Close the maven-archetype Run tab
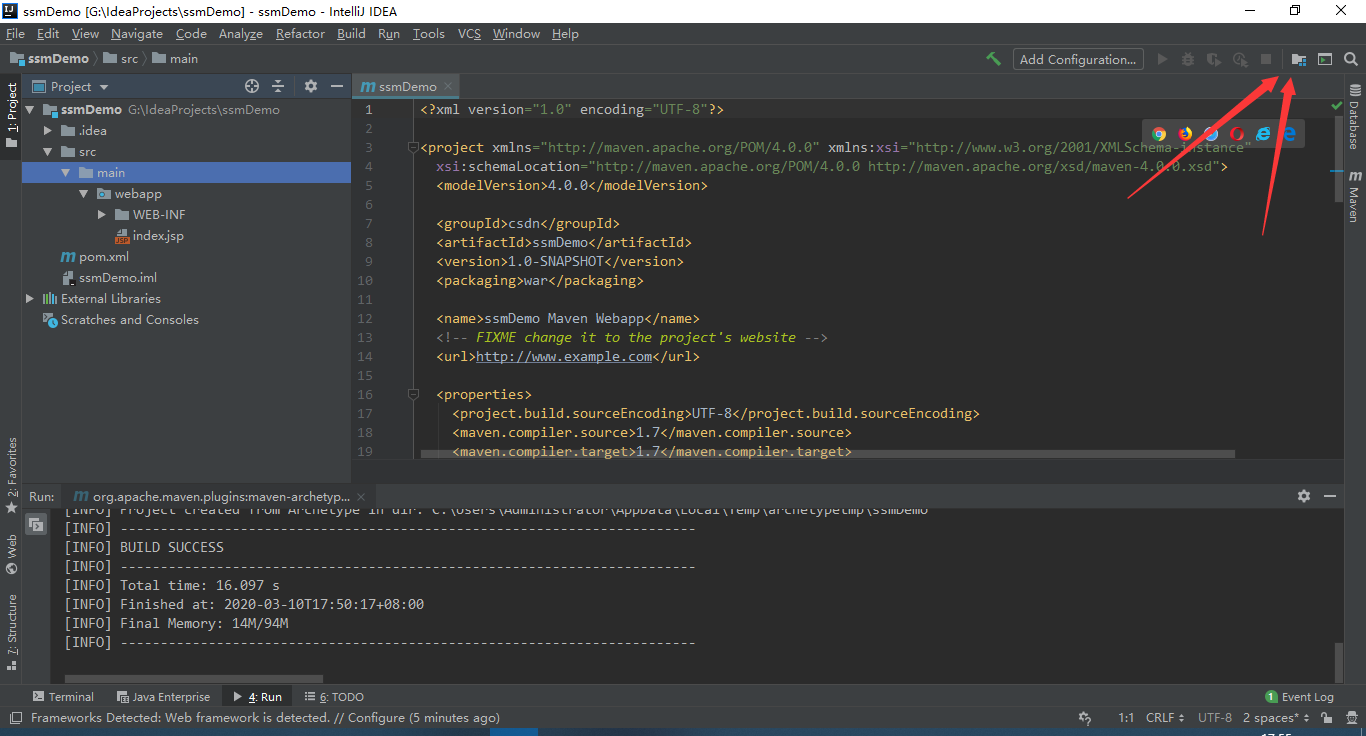This screenshot has height=736, width=1366. [361, 497]
